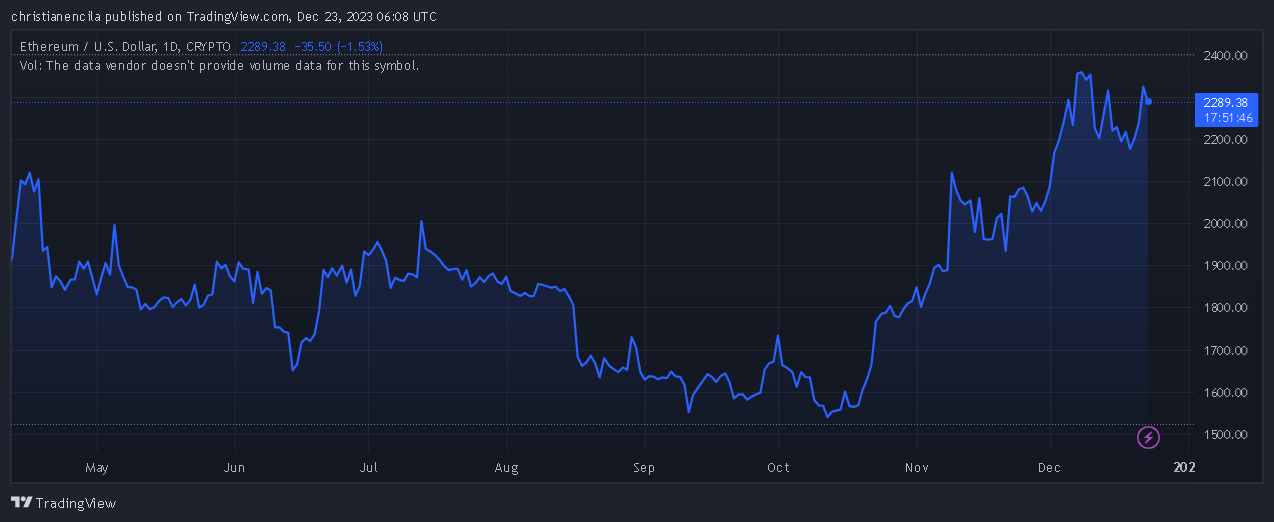Click the volume data vendor notice text
This screenshot has height=522, width=1274.
(x=219, y=65)
